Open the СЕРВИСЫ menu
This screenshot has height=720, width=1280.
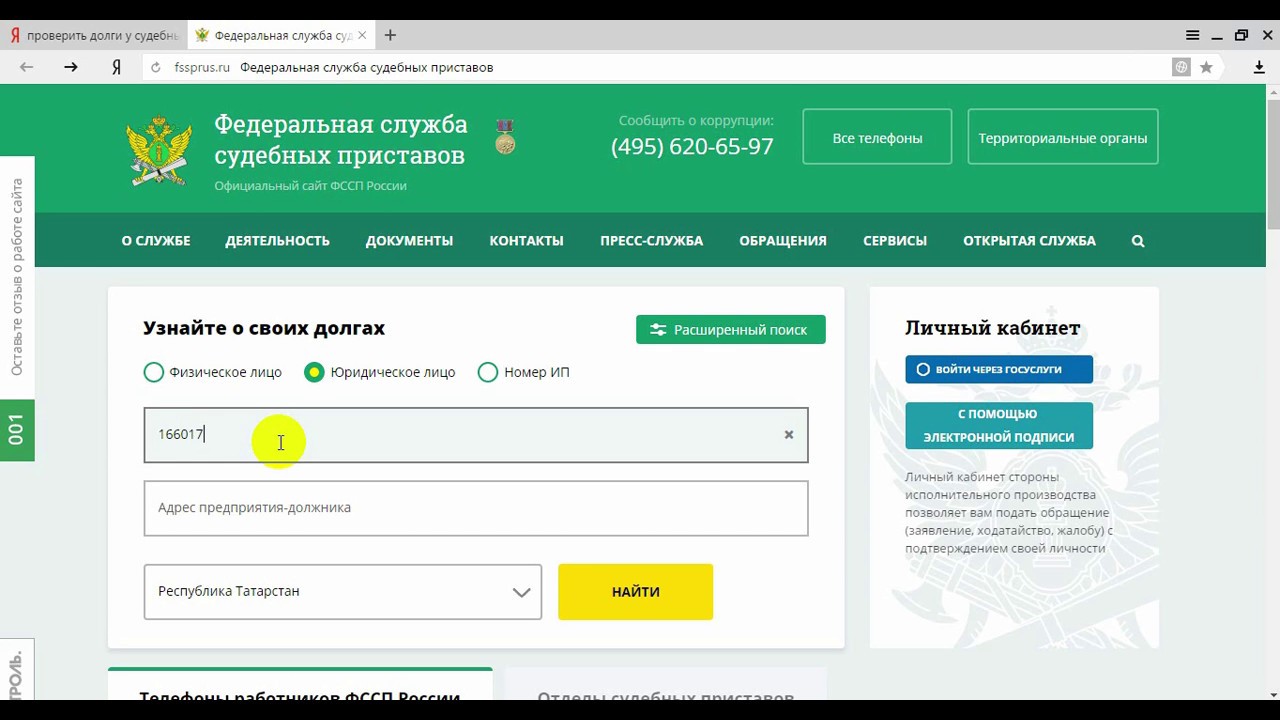[895, 241]
